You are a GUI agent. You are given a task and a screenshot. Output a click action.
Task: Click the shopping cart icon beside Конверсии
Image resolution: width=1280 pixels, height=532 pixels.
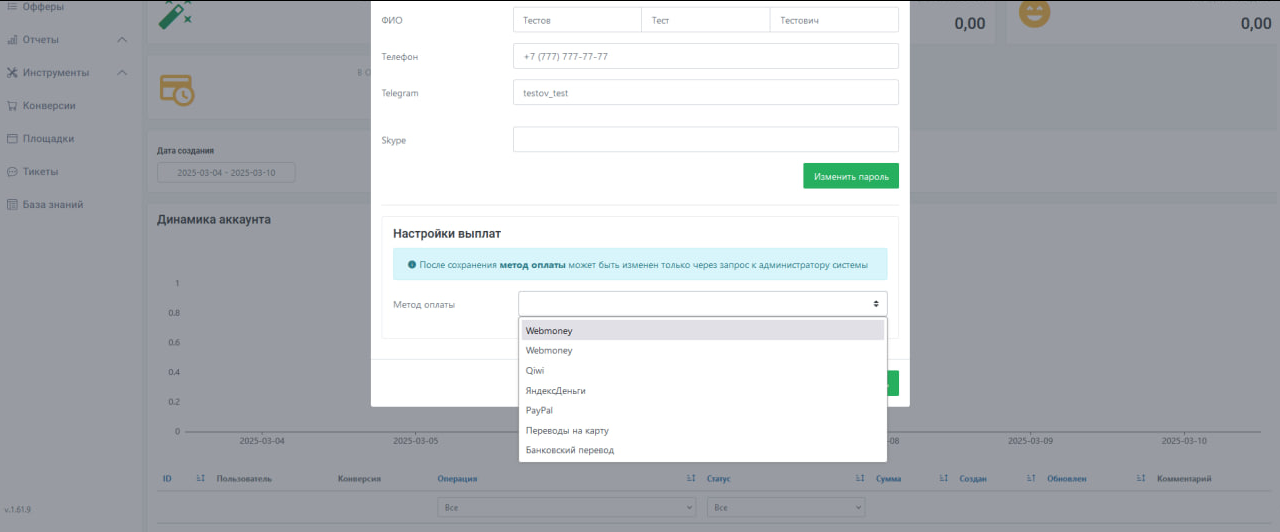[12, 106]
